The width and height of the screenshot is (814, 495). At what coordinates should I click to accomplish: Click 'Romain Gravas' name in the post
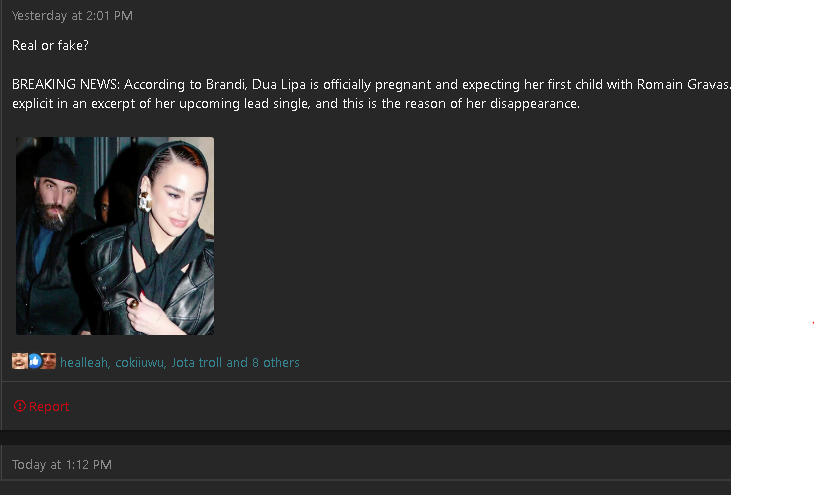pyautogui.click(x=683, y=84)
